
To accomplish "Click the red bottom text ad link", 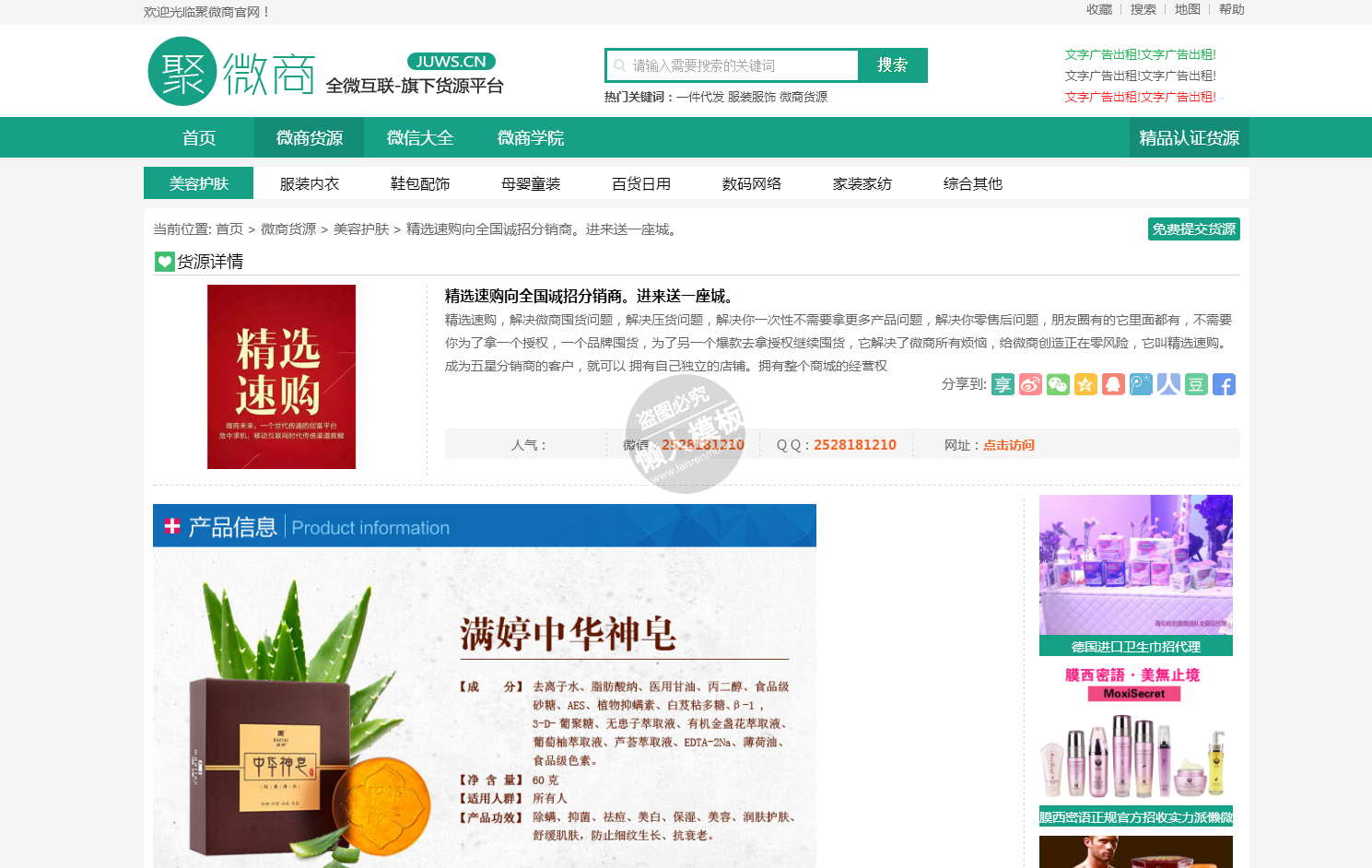I will [1141, 97].
